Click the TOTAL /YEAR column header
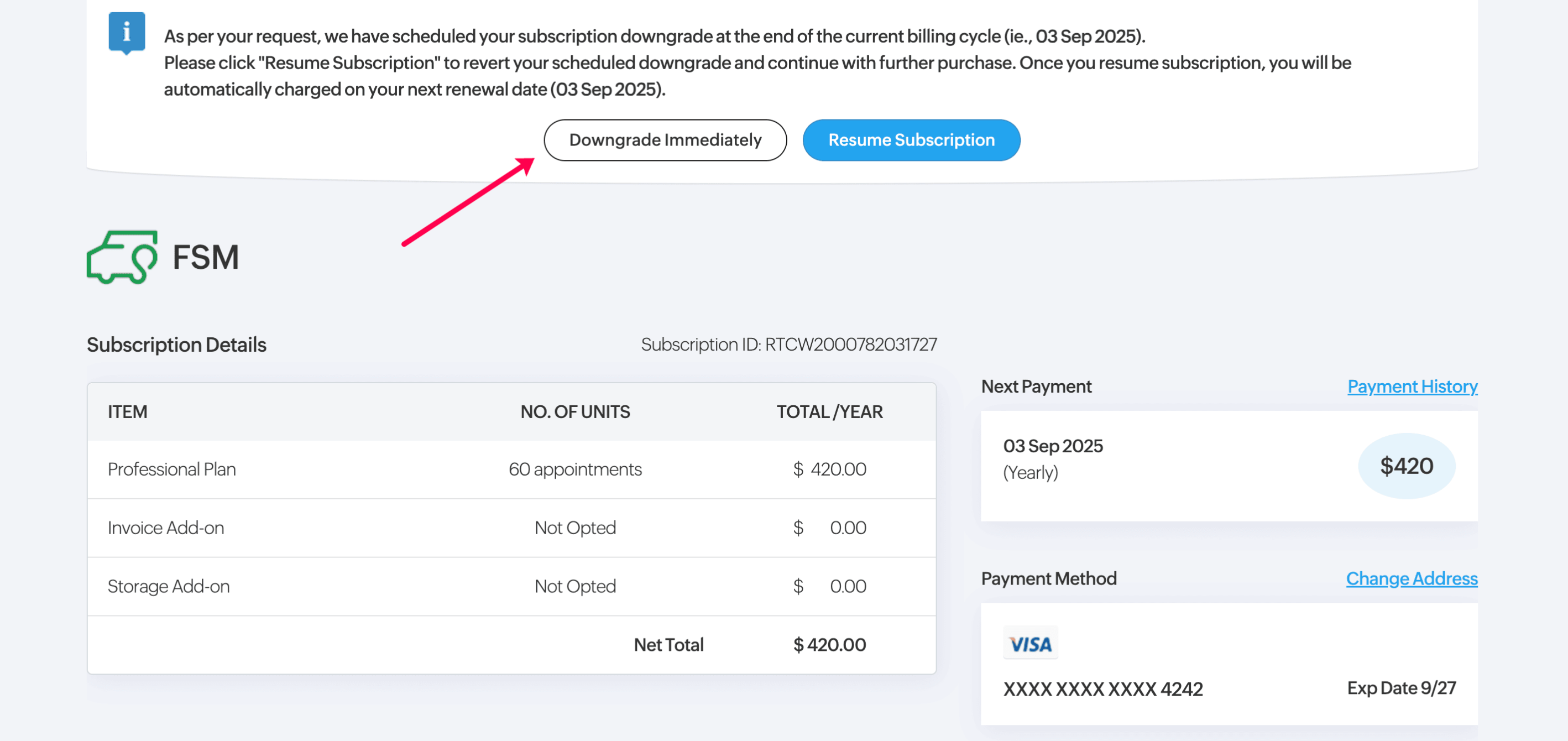The width and height of the screenshot is (1568, 741). click(x=830, y=412)
